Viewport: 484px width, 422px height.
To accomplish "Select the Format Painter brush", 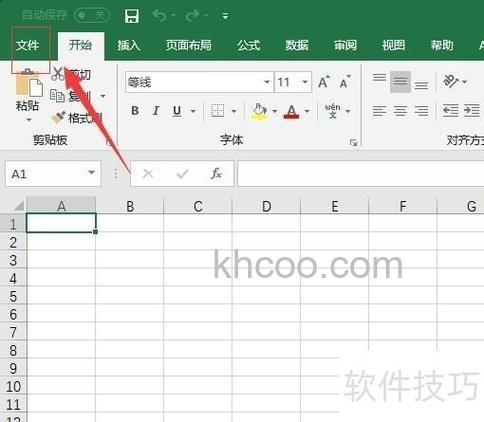I will 58,117.
